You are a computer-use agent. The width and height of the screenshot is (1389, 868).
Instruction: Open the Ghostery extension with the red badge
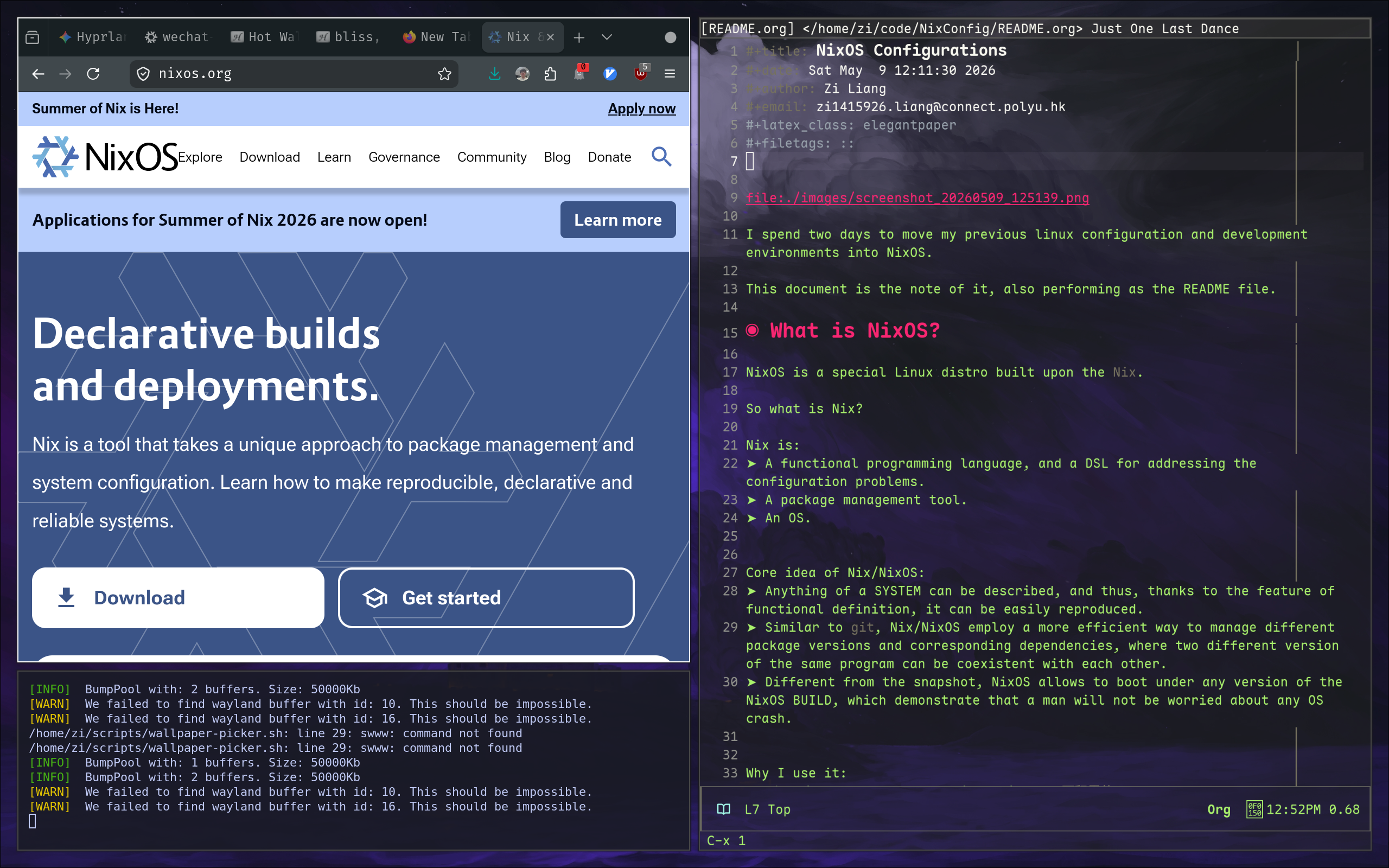579,73
